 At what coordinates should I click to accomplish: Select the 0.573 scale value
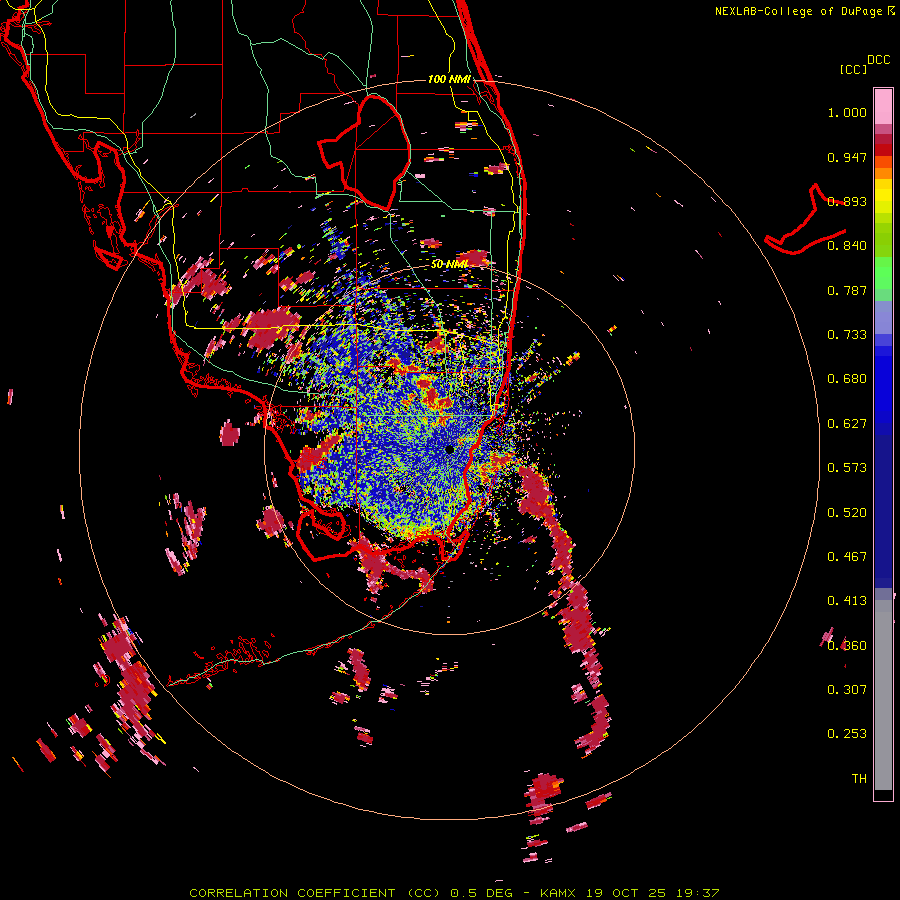tap(847, 468)
